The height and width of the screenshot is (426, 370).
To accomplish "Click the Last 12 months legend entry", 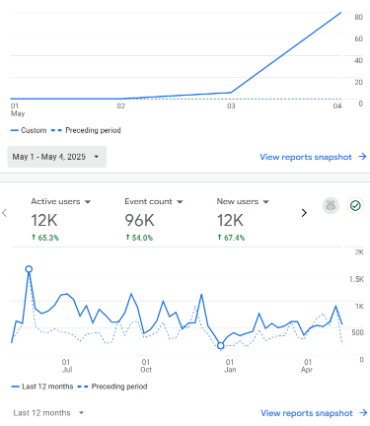I will point(42,387).
